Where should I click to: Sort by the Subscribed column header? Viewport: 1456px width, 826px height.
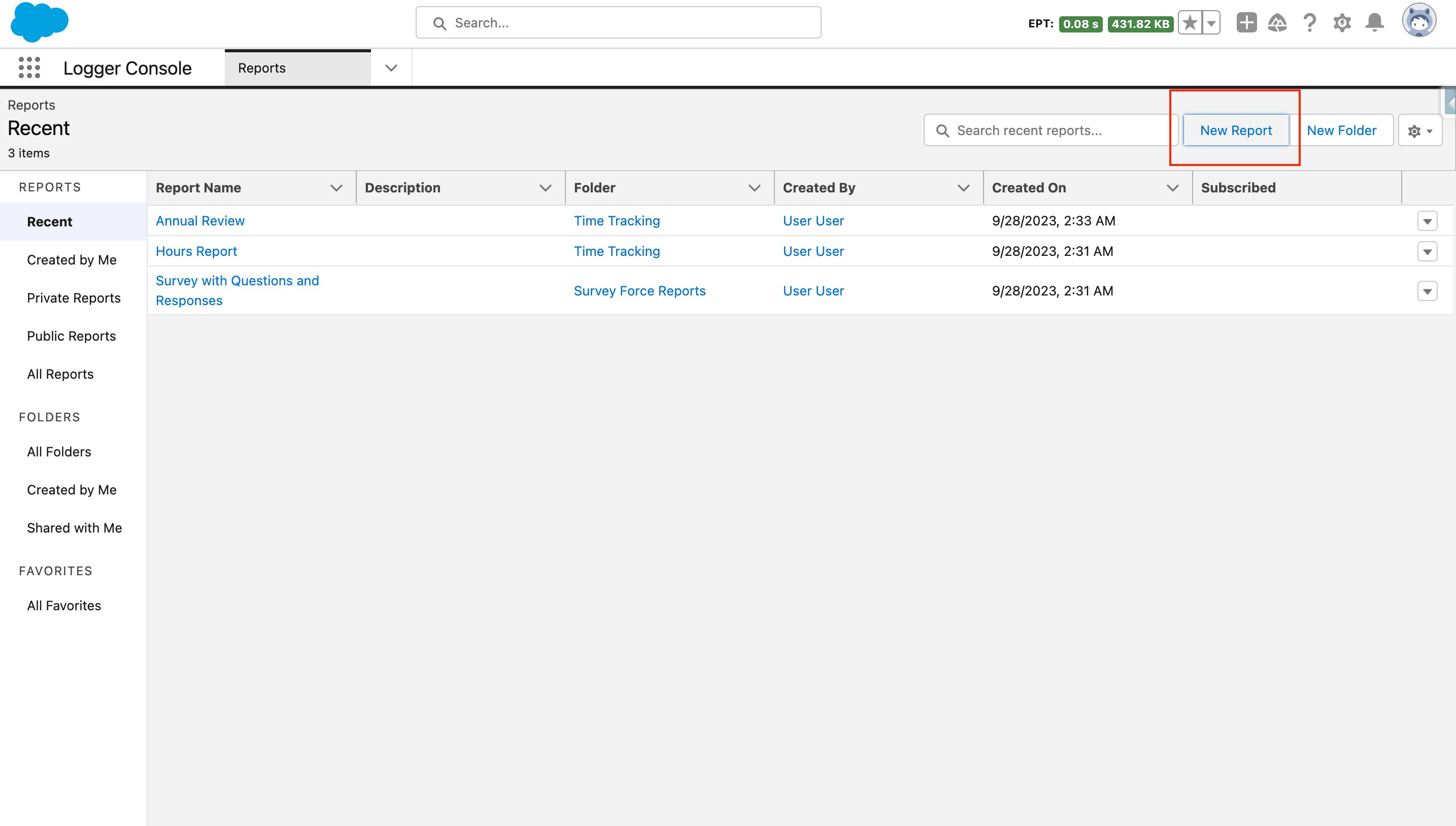click(x=1238, y=188)
